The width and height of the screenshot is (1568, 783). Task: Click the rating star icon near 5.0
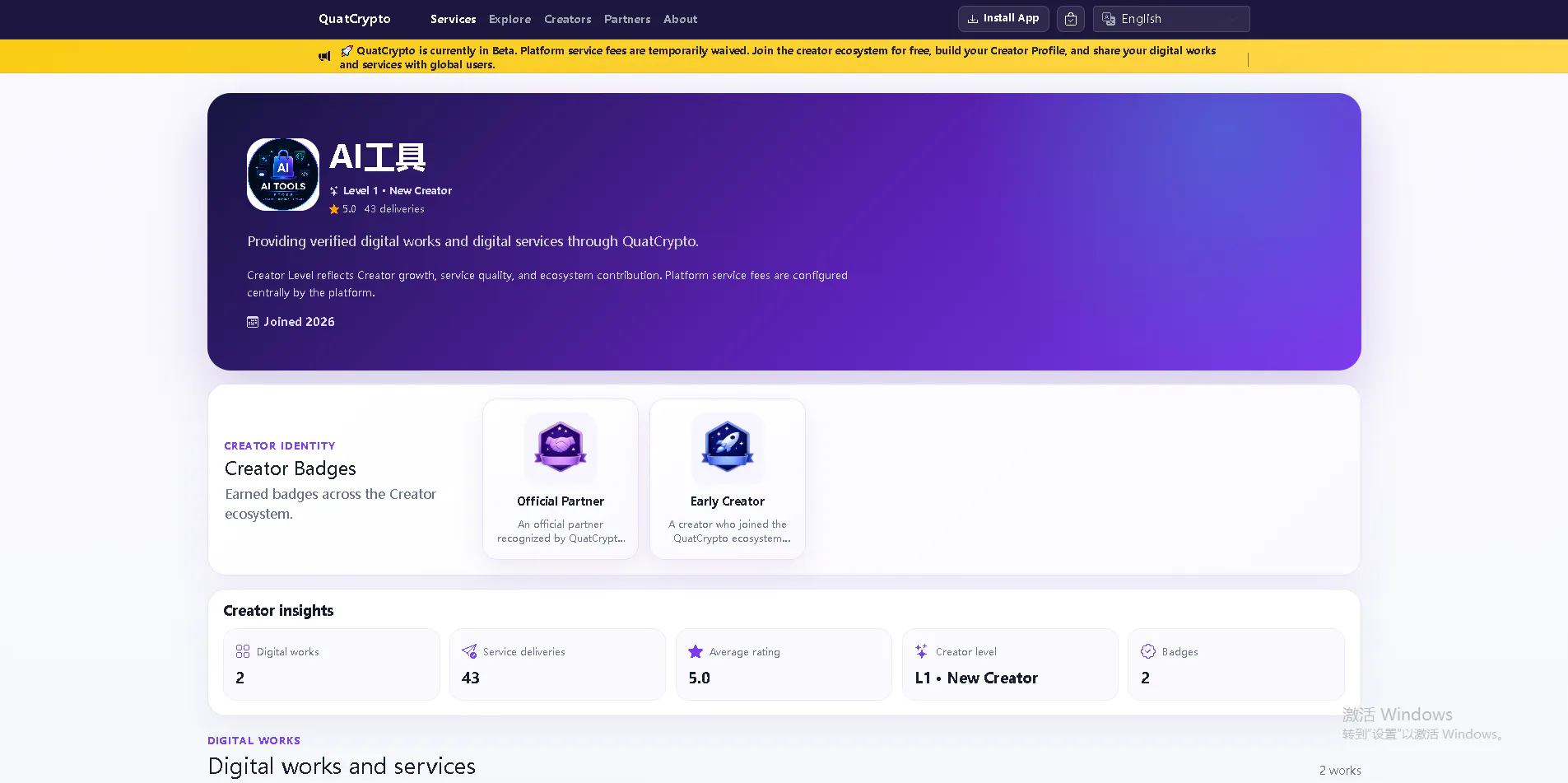(x=334, y=209)
